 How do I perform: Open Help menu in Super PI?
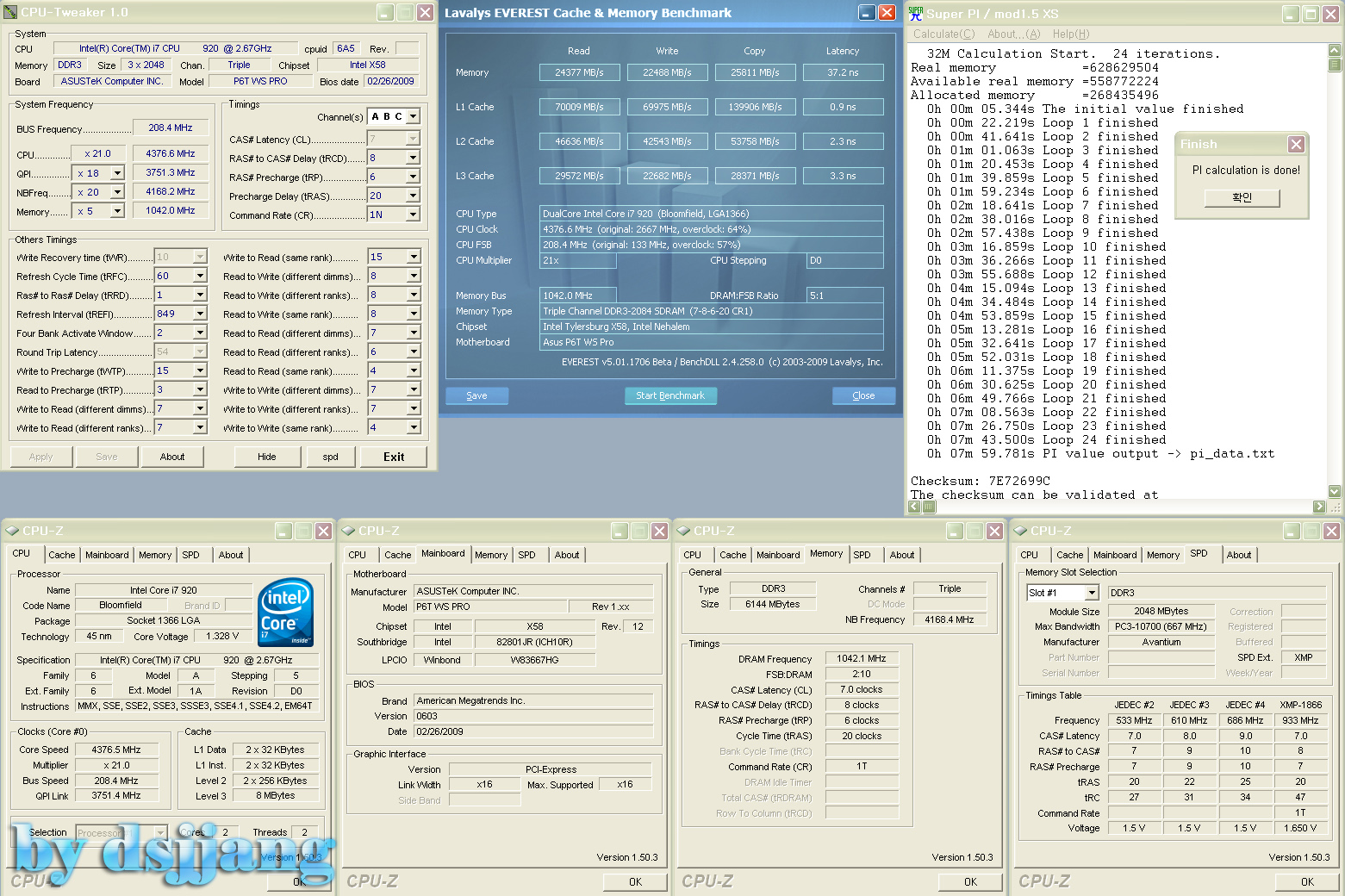tap(1071, 34)
